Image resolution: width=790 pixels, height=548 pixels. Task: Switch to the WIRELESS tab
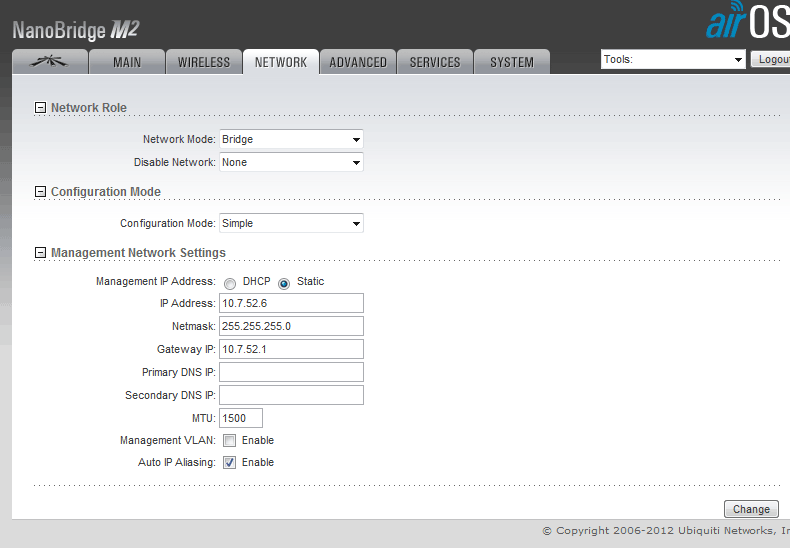(204, 61)
